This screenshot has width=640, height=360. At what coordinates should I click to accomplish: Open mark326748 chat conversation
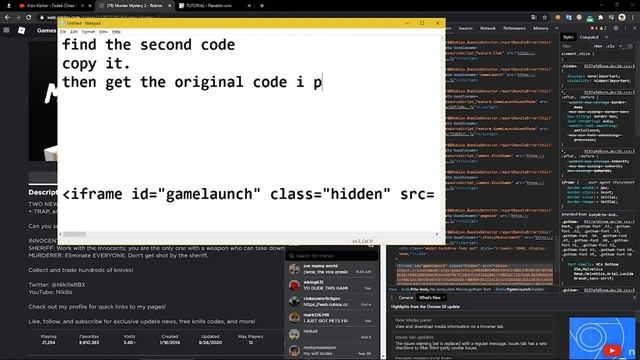pyautogui.click(x=332, y=318)
